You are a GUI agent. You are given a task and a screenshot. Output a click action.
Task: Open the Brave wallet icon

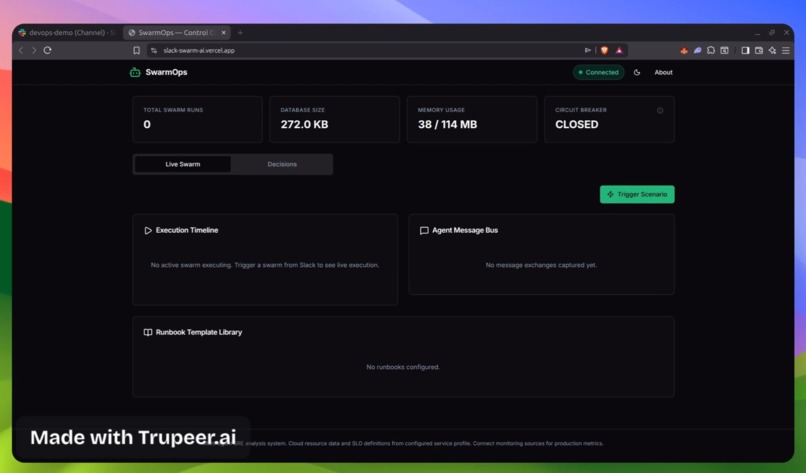click(759, 50)
